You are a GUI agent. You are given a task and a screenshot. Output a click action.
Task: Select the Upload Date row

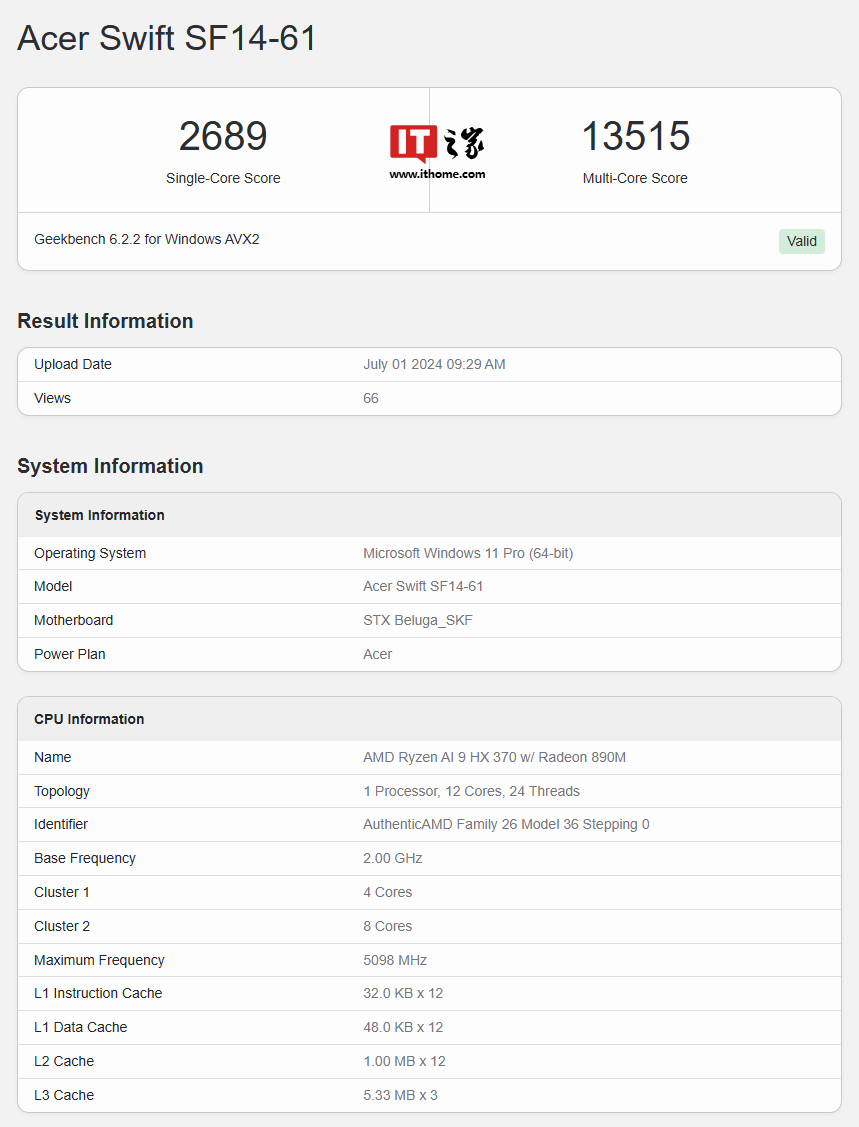pos(434,364)
